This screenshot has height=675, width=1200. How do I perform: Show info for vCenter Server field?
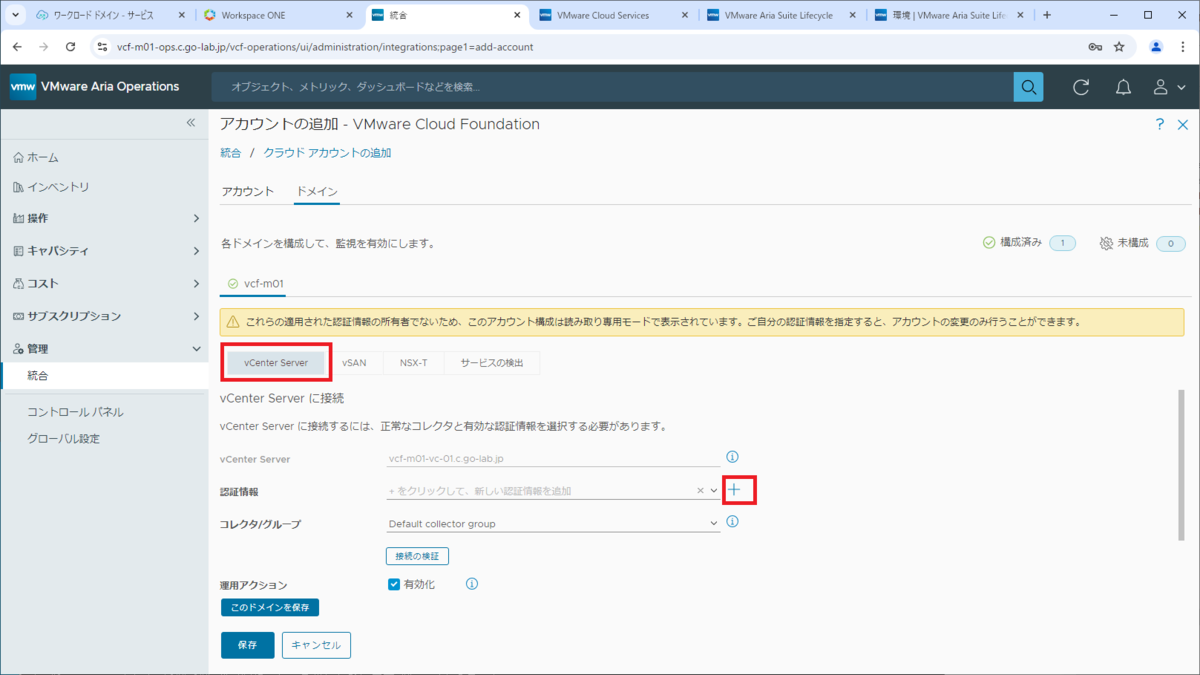[x=732, y=457]
